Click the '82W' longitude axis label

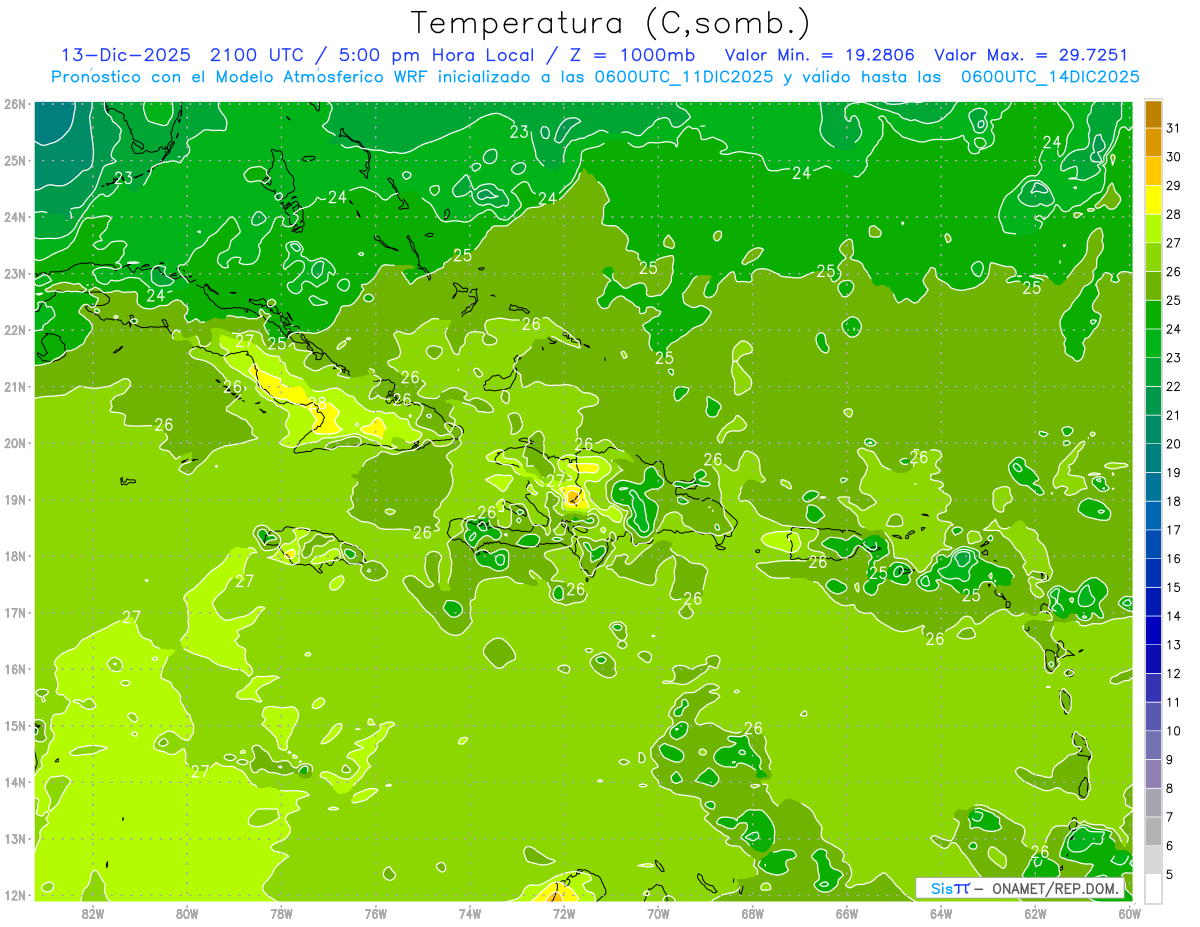click(x=93, y=914)
